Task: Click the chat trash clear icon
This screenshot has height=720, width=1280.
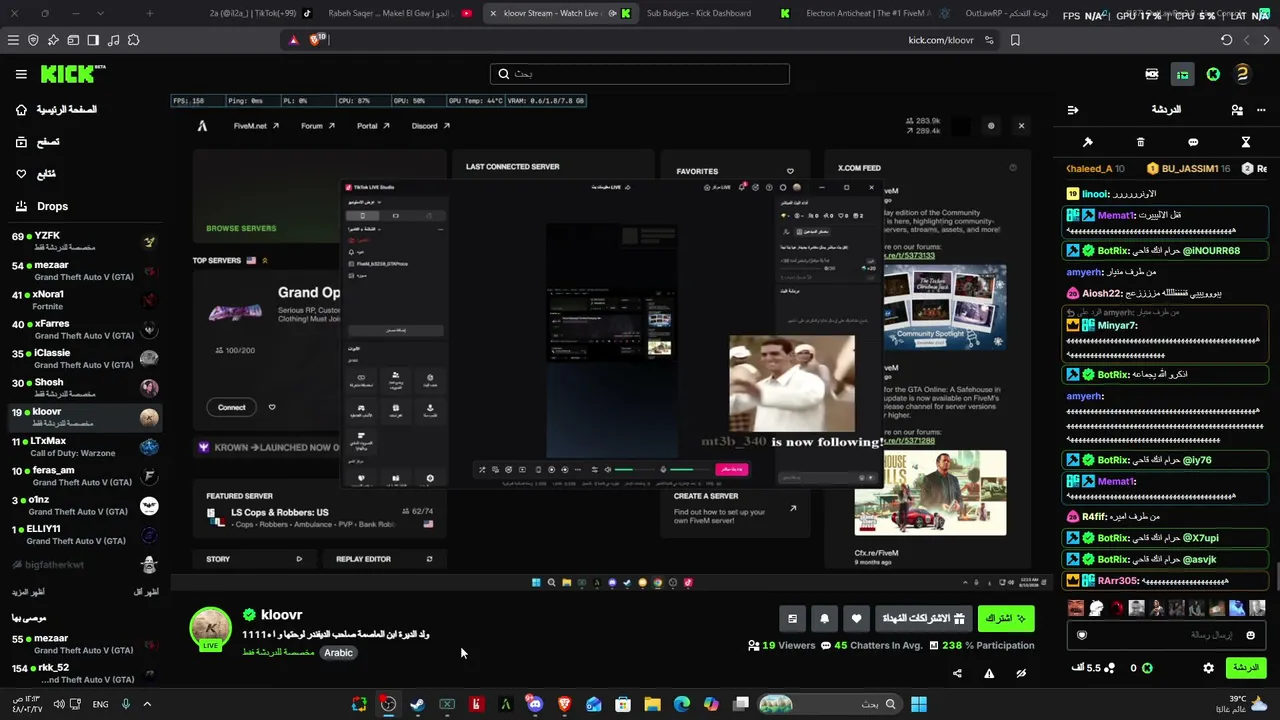Action: (1140, 142)
